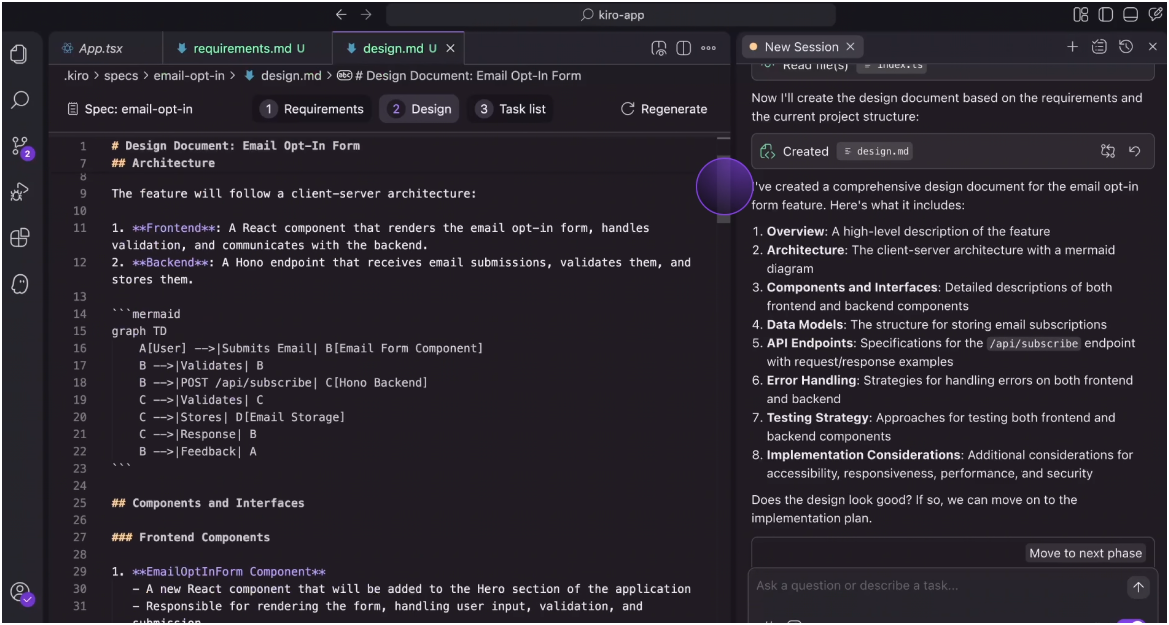Screen dimensions: 1169x625
Task: Toggle the Kiro chat panel icon
Action: (x=1155, y=15)
